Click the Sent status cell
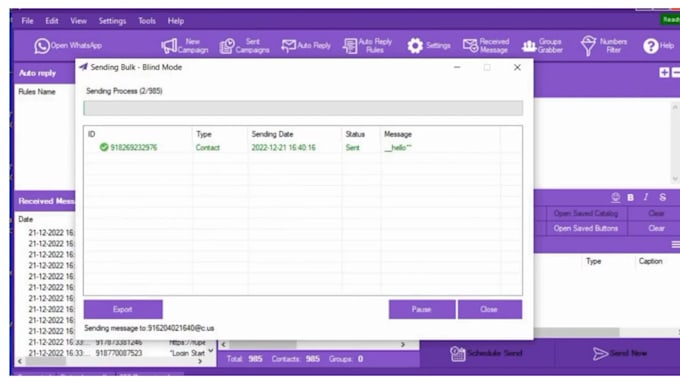The height and width of the screenshot is (383, 680). (x=353, y=147)
